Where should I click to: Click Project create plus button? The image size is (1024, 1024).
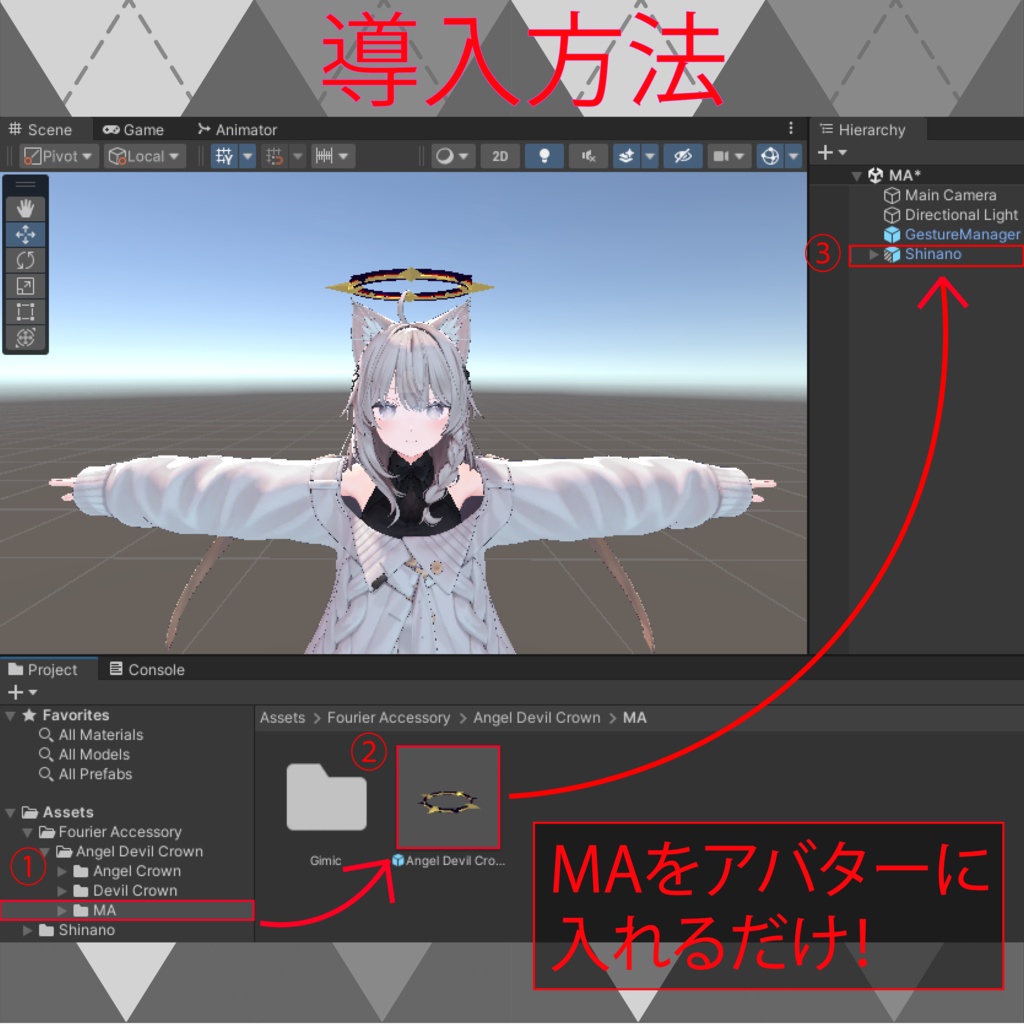click(22, 692)
